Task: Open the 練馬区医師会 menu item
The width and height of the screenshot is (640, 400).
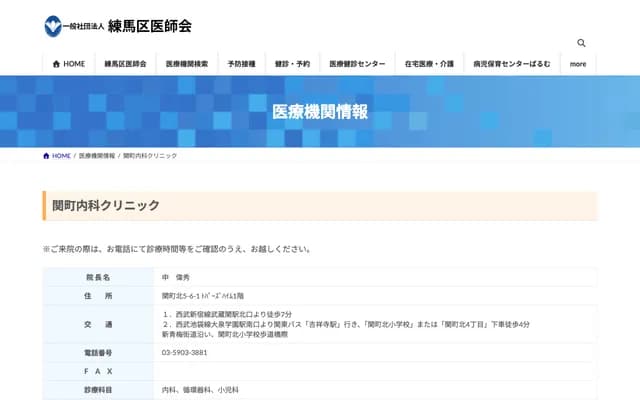Action: coord(125,63)
